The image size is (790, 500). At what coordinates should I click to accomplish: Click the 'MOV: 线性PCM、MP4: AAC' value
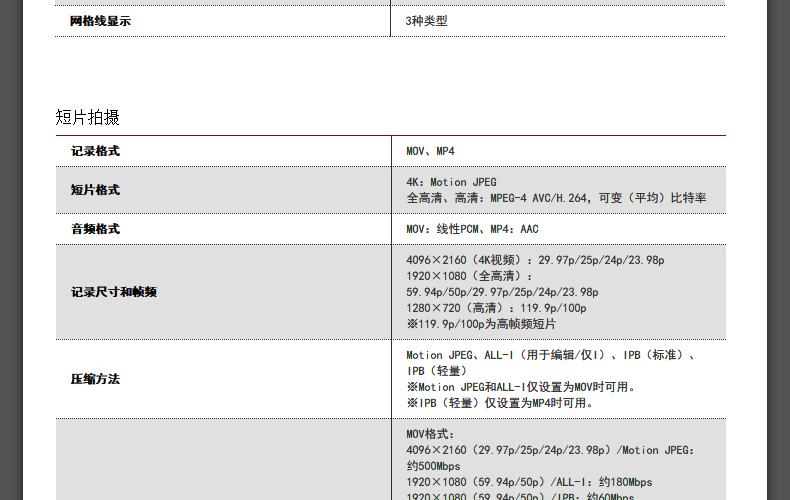point(472,229)
